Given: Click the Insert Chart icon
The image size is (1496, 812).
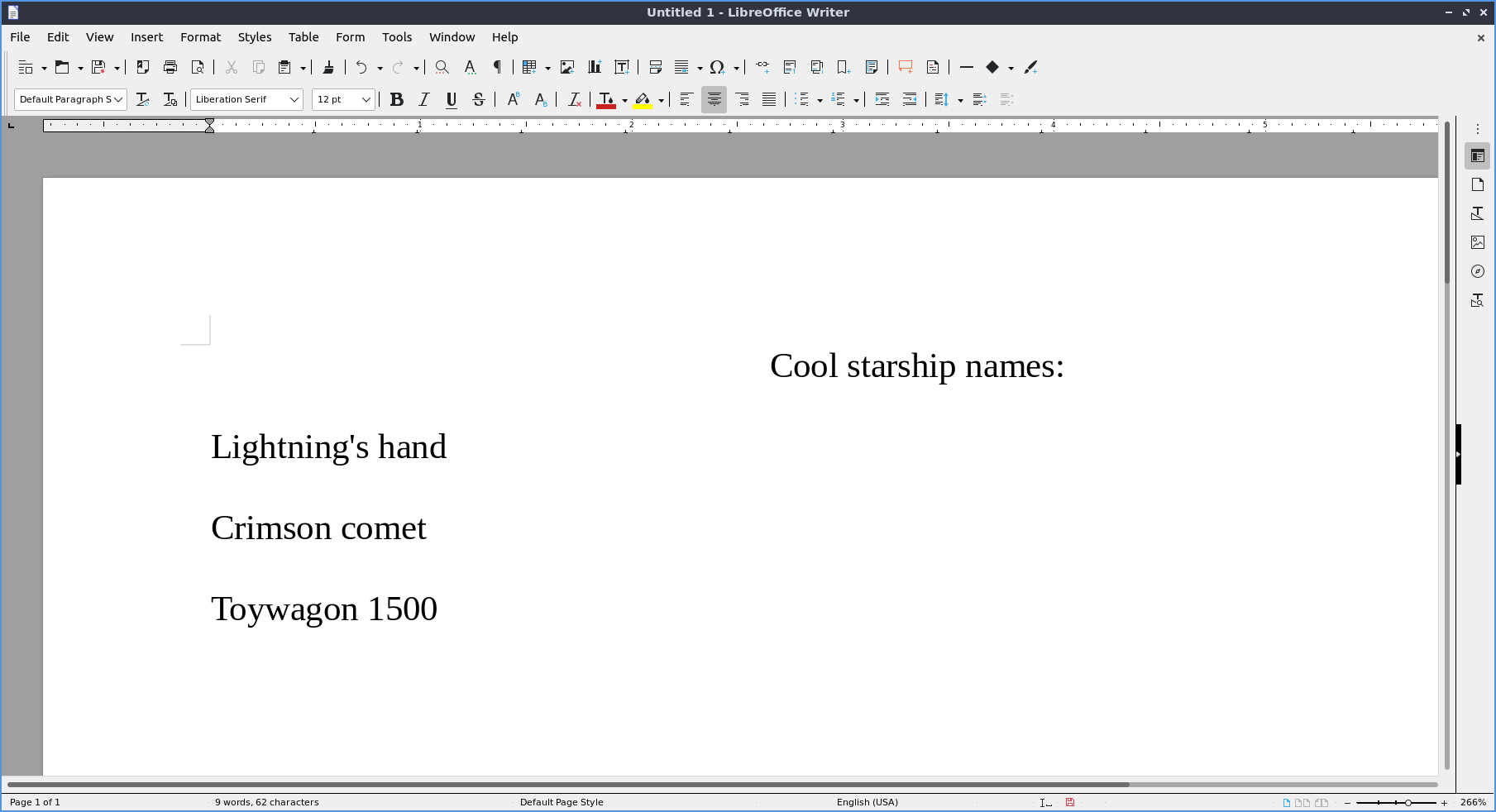Looking at the screenshot, I should [x=595, y=67].
